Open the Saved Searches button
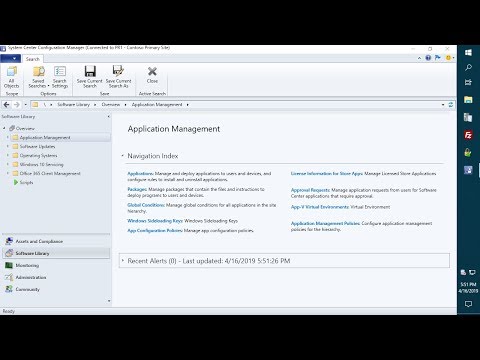 [x=39, y=77]
